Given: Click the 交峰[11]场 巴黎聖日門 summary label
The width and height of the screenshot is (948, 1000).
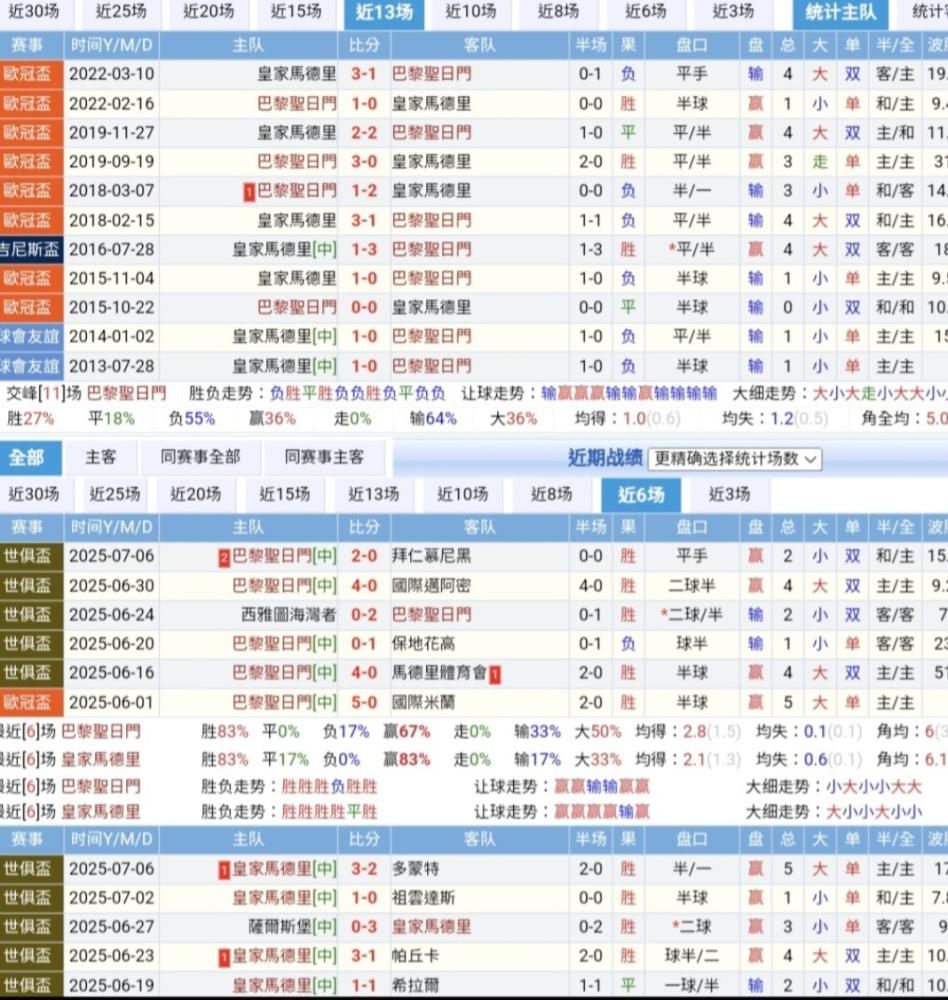Looking at the screenshot, I should tap(87, 393).
